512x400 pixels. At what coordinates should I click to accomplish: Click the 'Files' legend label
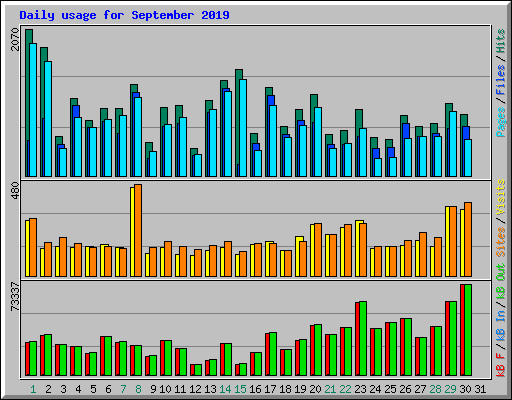pos(501,80)
